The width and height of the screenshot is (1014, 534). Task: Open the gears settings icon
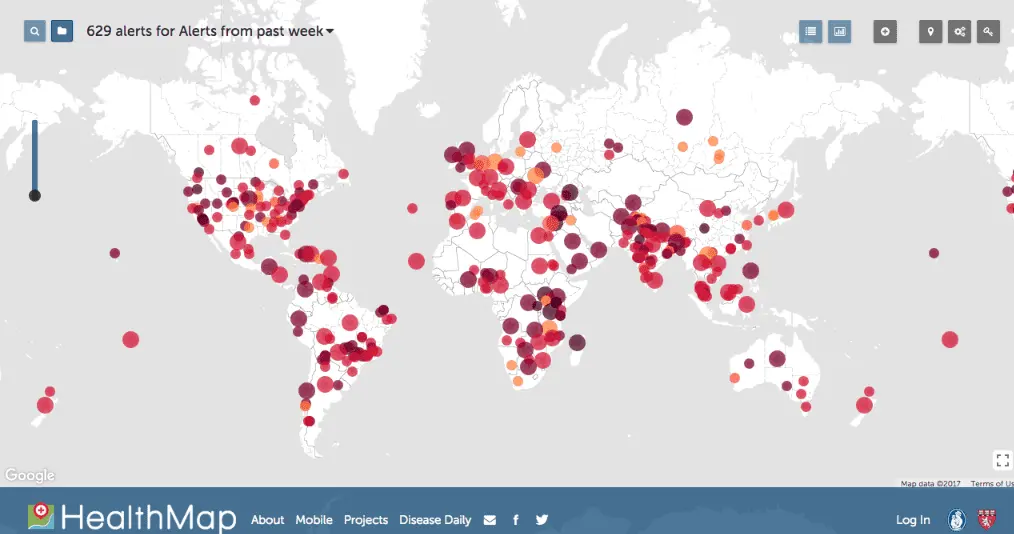[960, 32]
